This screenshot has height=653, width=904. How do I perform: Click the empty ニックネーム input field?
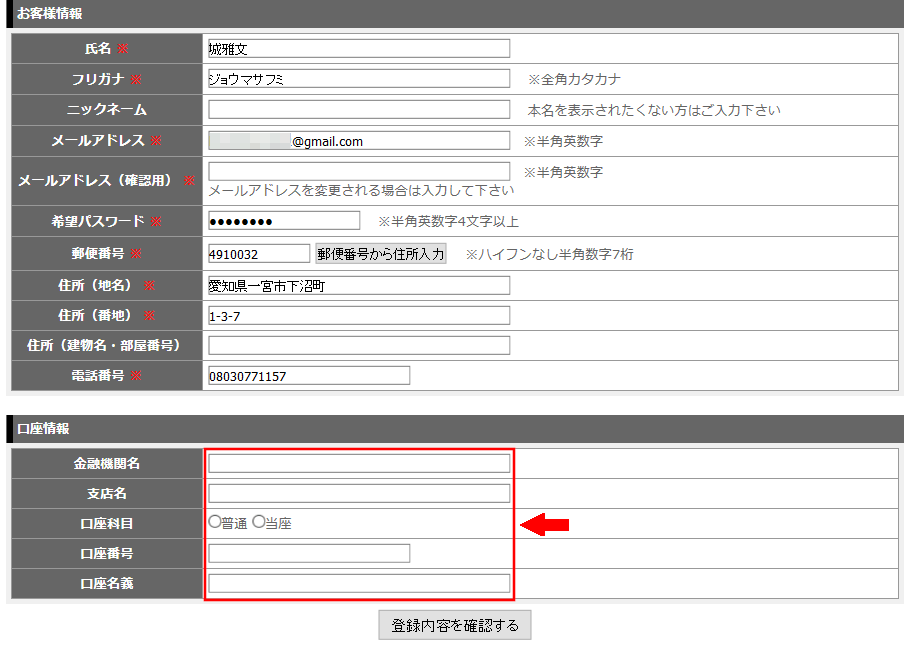coord(359,110)
